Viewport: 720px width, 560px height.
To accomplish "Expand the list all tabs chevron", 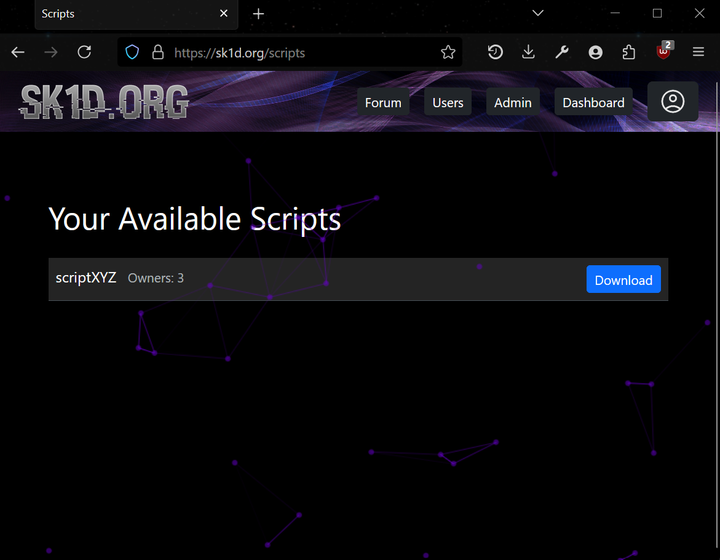I will [x=538, y=14].
